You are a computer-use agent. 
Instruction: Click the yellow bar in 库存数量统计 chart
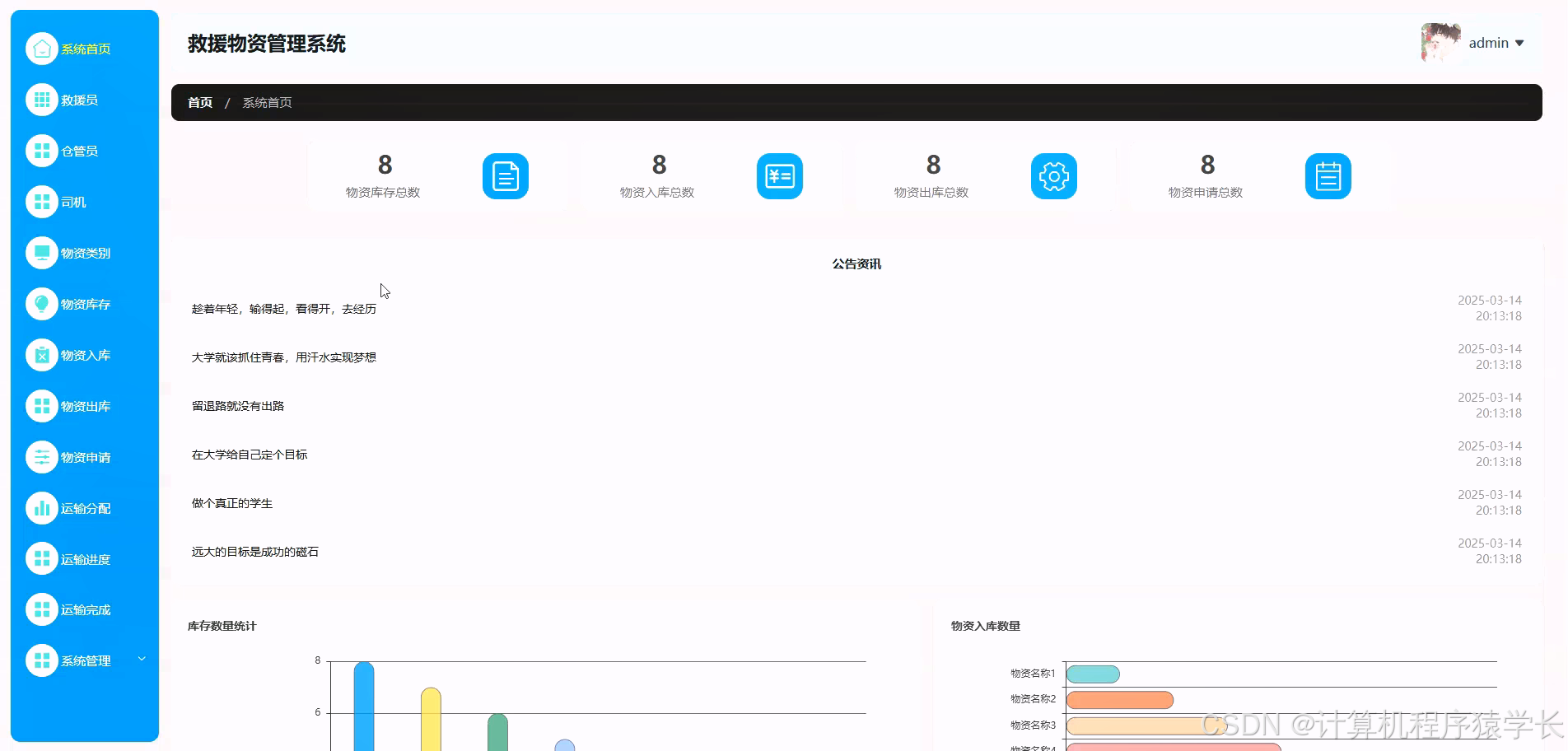pyautogui.click(x=431, y=720)
